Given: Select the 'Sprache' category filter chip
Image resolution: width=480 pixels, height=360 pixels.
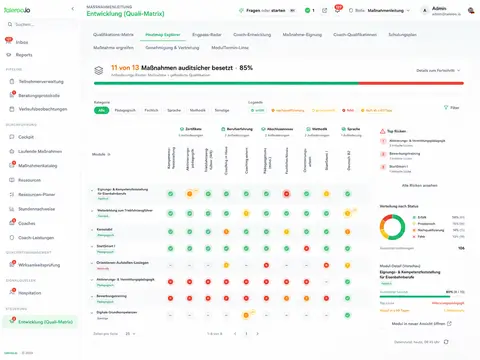Looking at the screenshot, I should [174, 110].
